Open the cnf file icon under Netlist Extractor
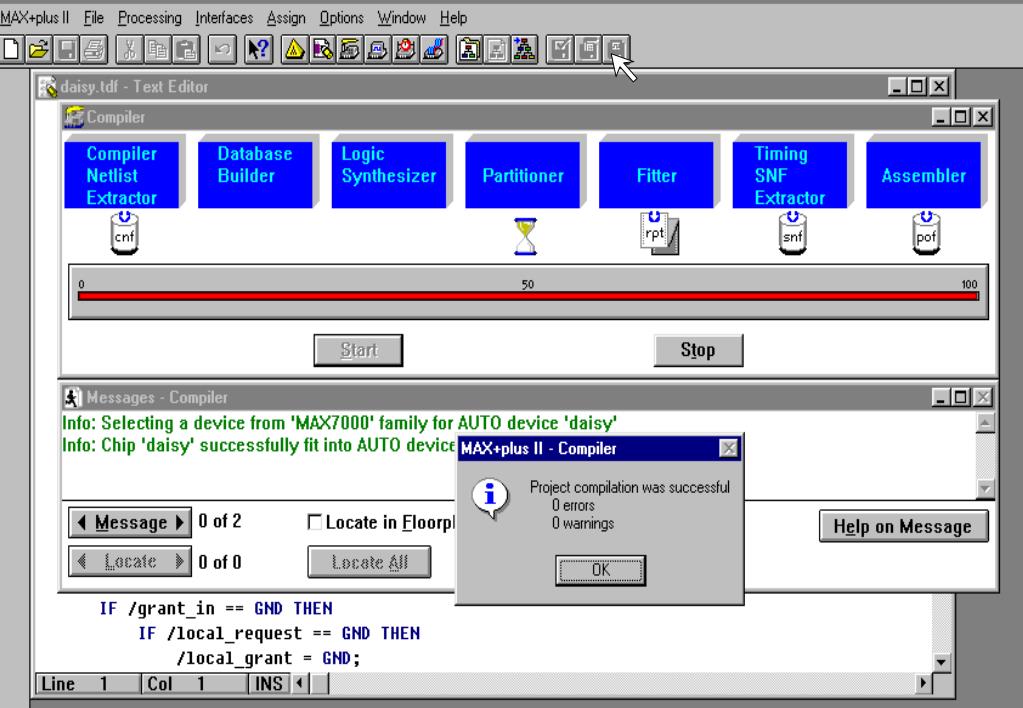Image resolution: width=1023 pixels, height=708 pixels. 124,233
